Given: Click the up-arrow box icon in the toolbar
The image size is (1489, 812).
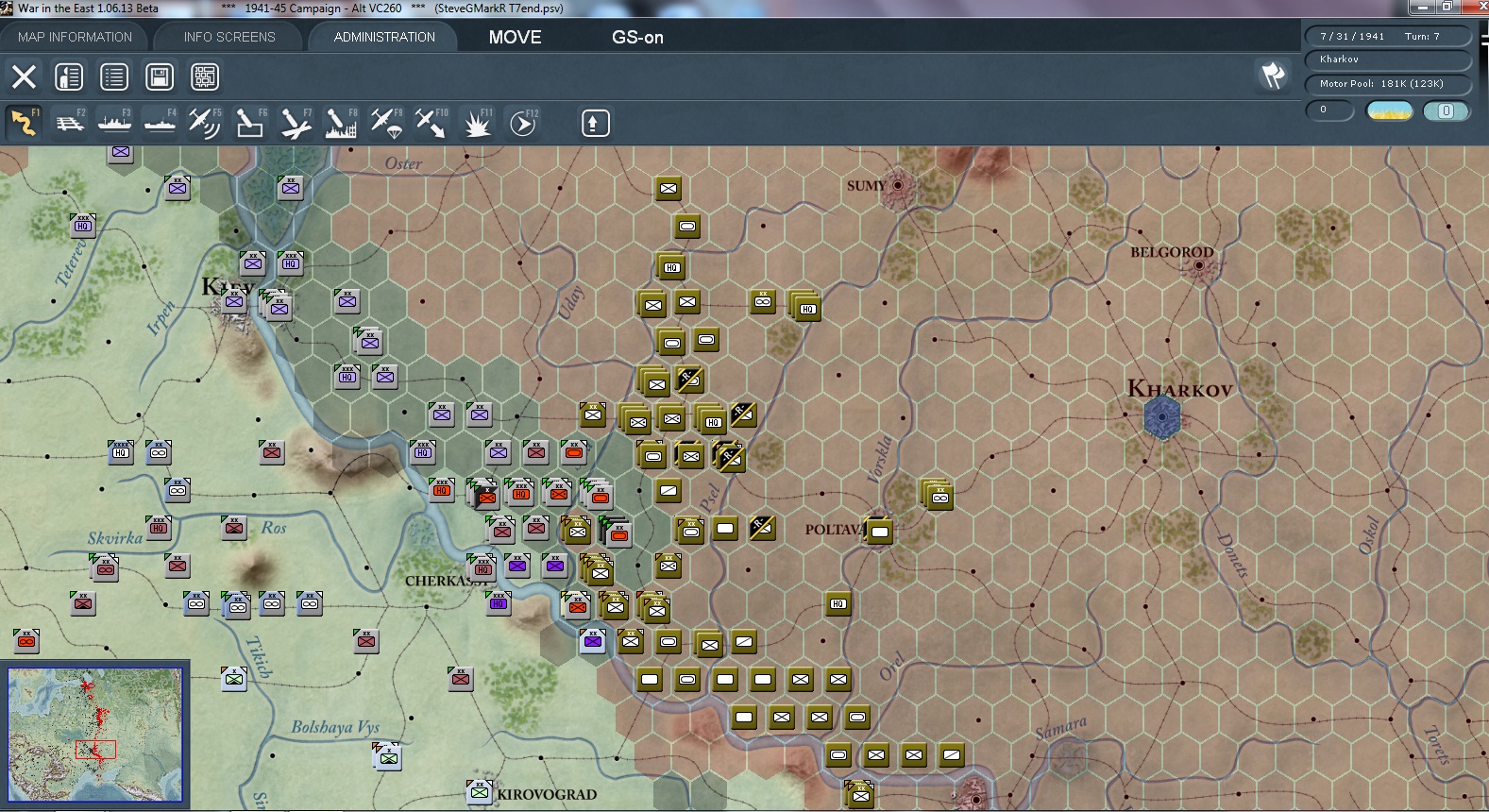Looking at the screenshot, I should [x=595, y=123].
